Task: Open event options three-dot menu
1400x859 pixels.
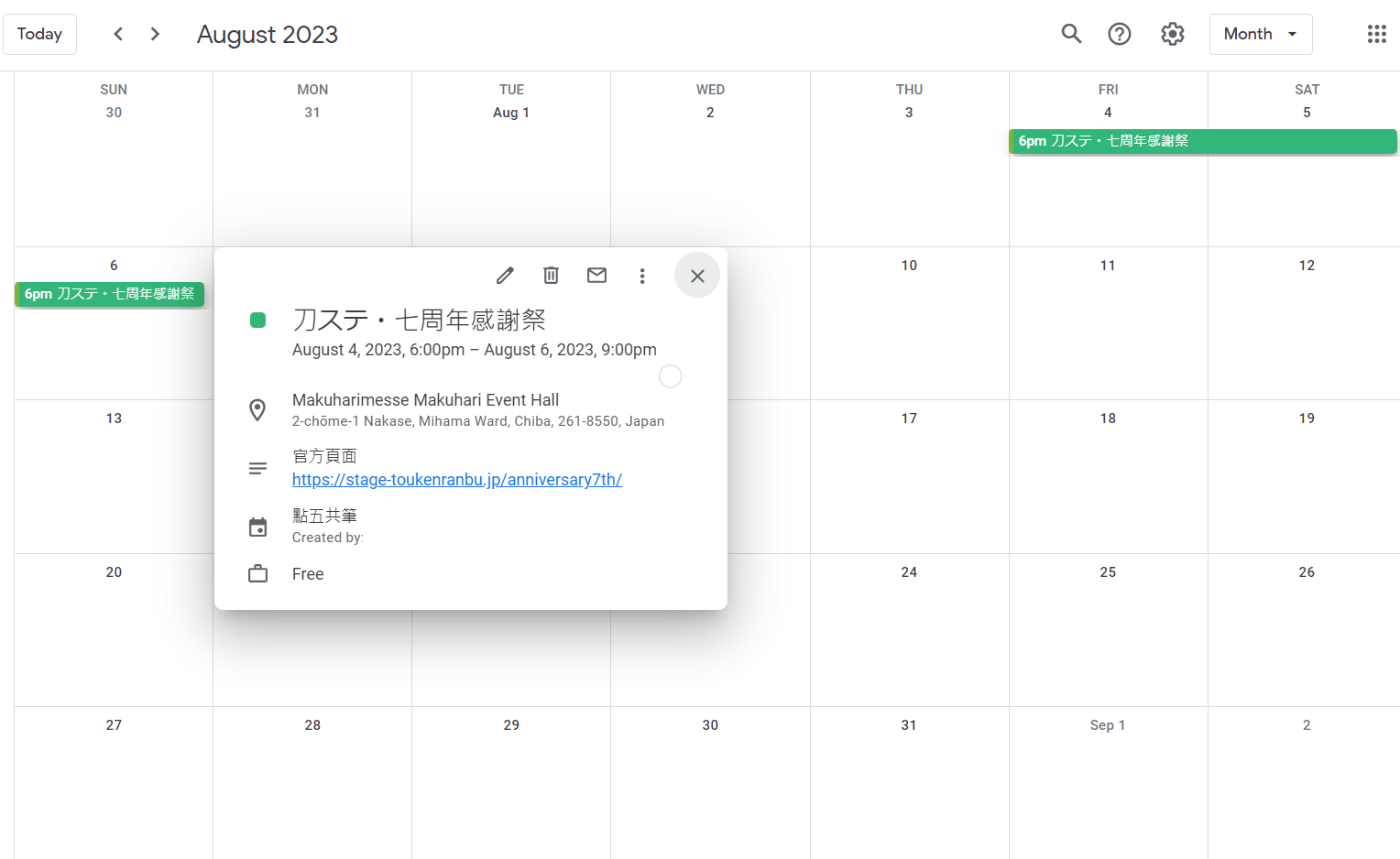Action: tap(642, 276)
